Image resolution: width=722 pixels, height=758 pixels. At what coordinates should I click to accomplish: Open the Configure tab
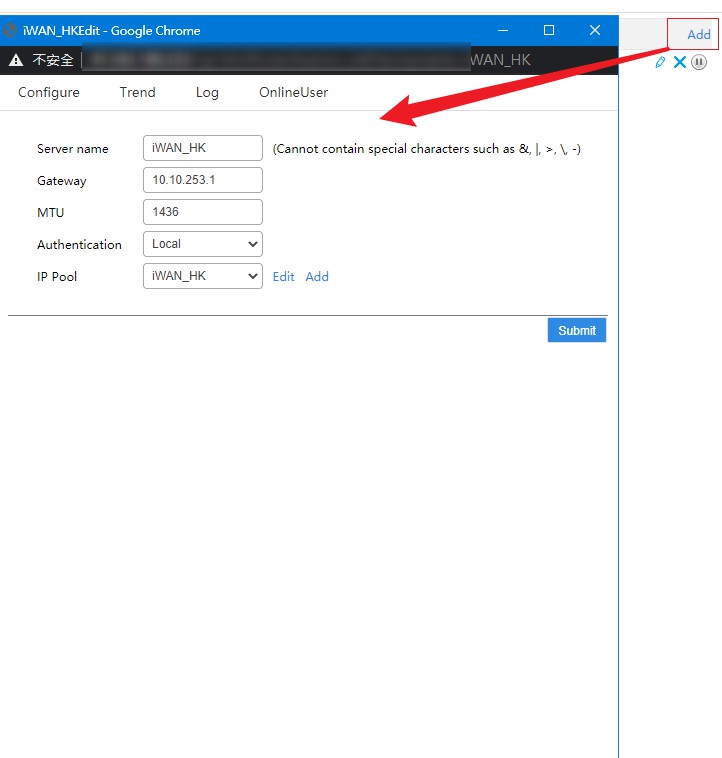tap(49, 92)
